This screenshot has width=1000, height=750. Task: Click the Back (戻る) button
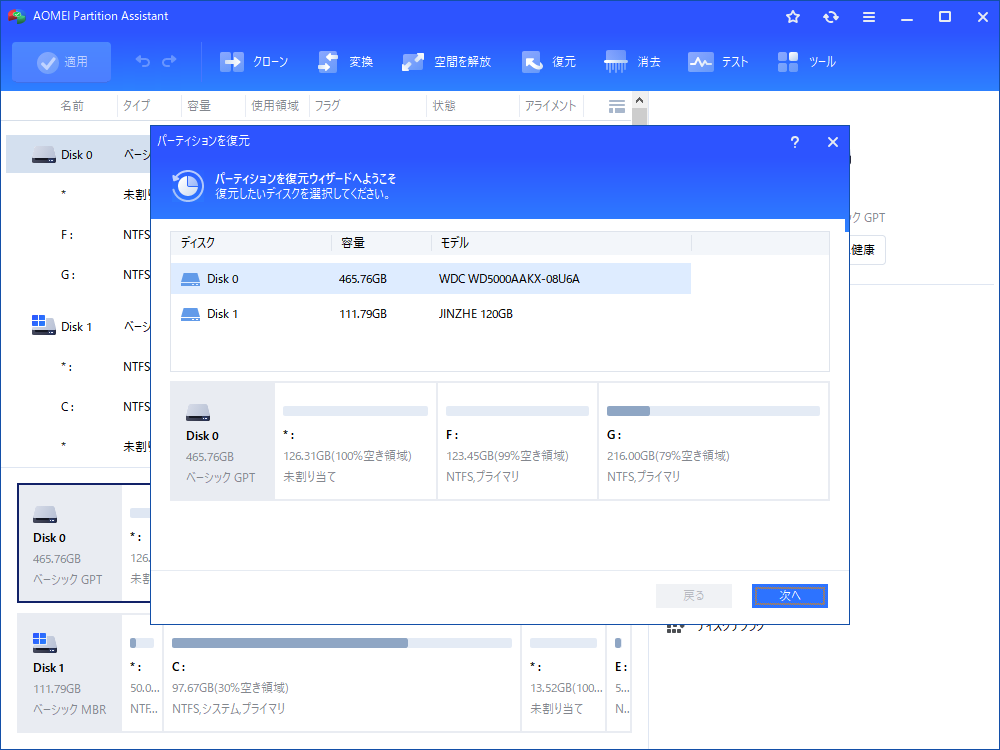coord(693,596)
